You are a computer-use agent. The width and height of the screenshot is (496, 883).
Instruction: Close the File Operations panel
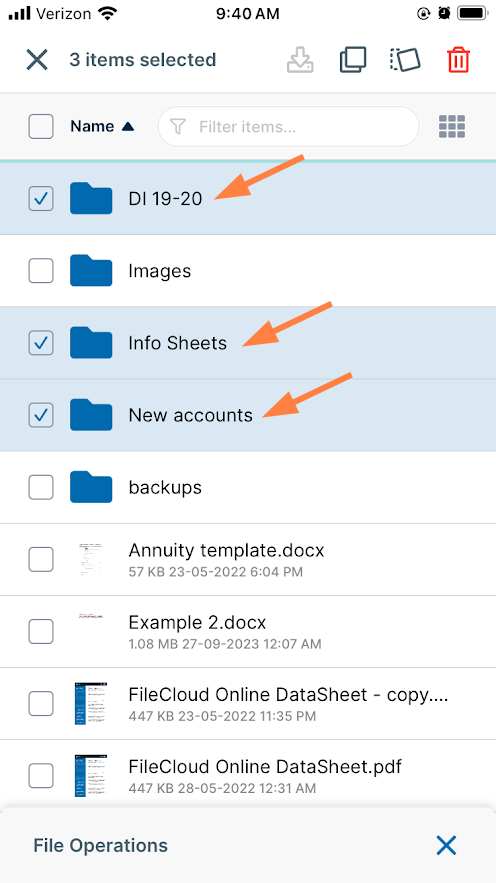tap(446, 845)
